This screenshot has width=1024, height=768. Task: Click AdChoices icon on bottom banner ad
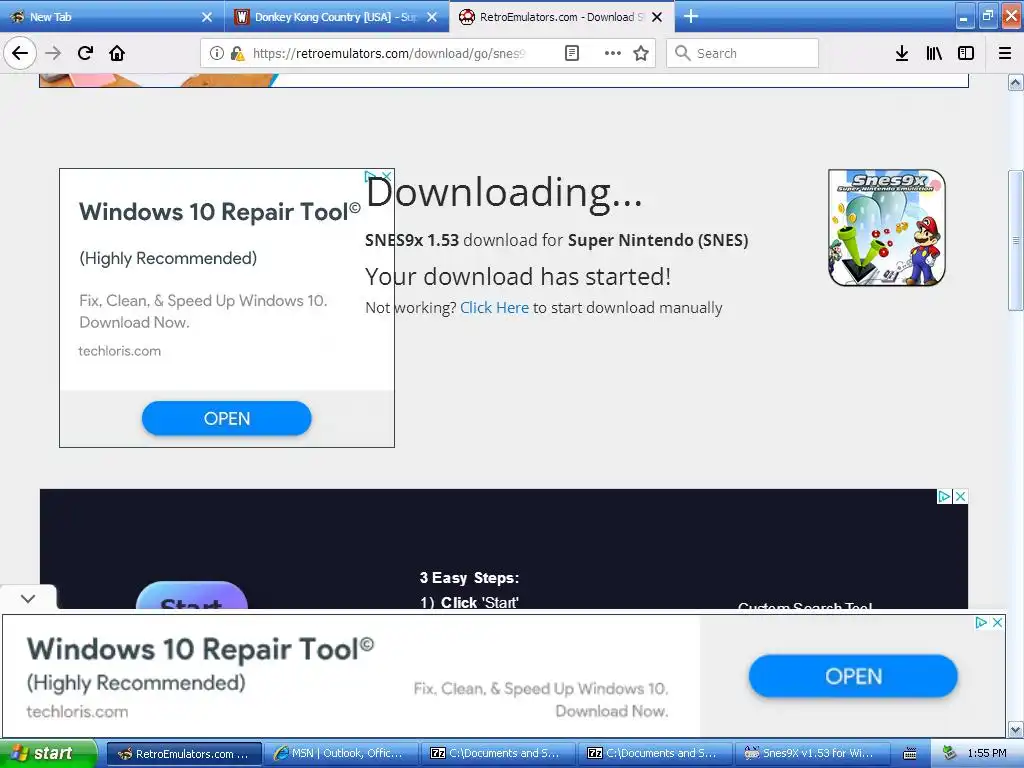pos(981,622)
